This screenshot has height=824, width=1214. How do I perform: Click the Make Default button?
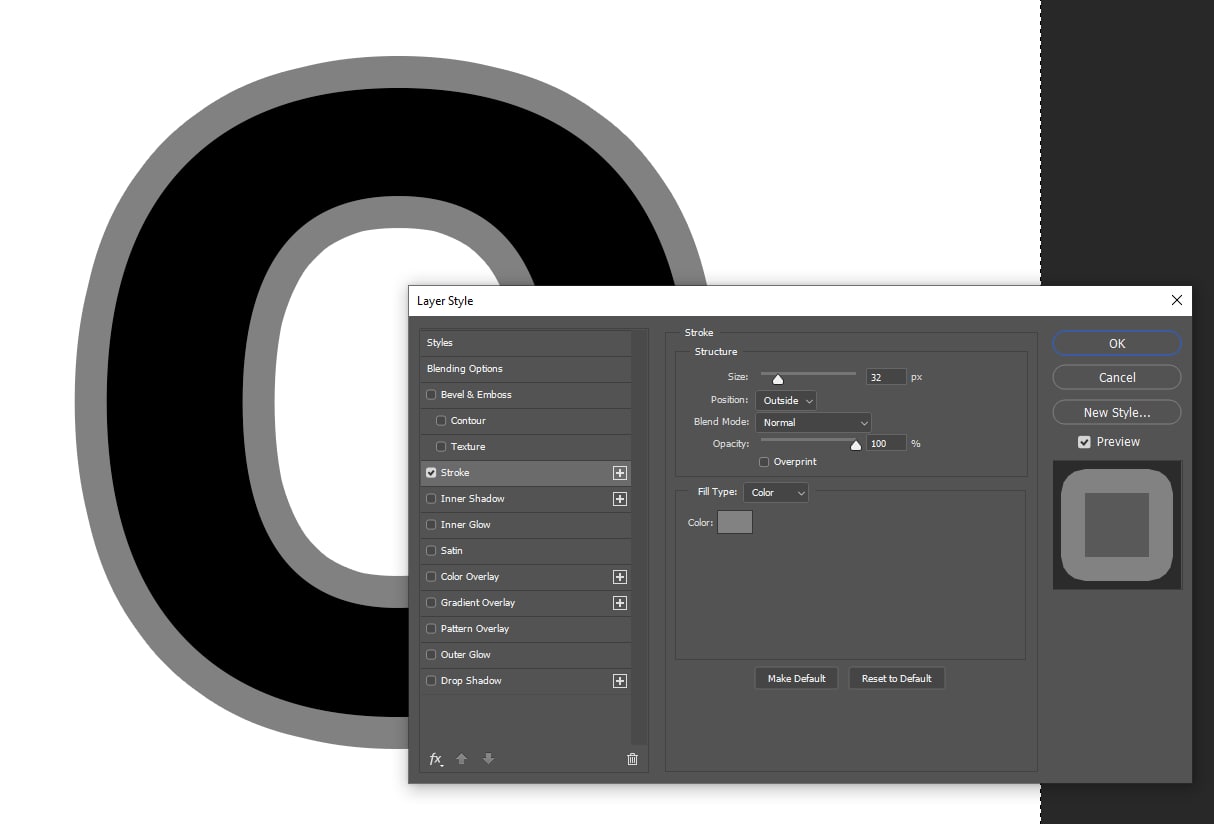point(796,678)
